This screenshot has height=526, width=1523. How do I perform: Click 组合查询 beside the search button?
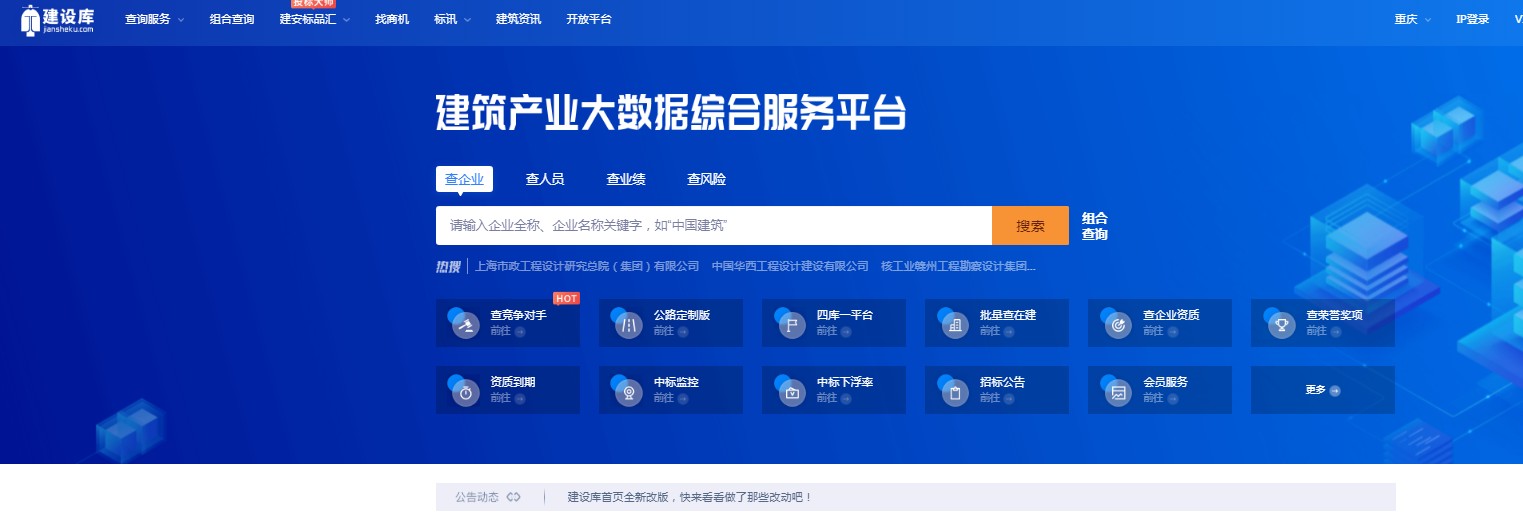tap(1095, 226)
